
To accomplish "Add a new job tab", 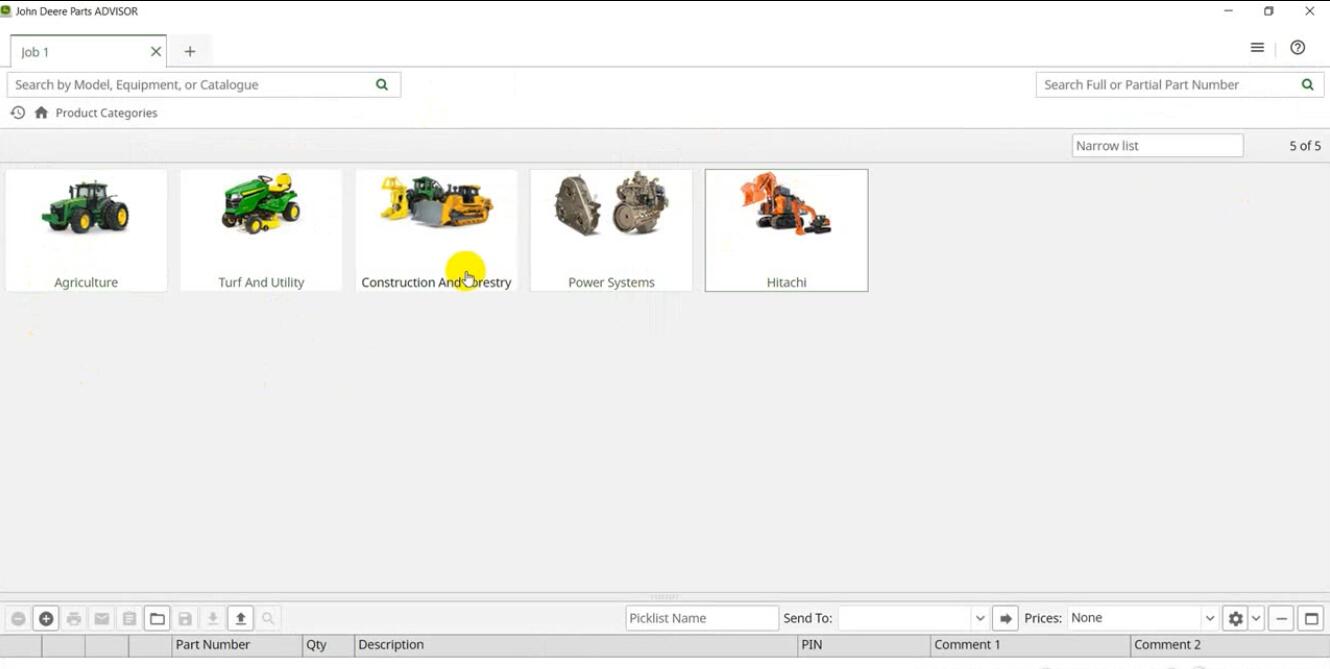I will [x=190, y=52].
